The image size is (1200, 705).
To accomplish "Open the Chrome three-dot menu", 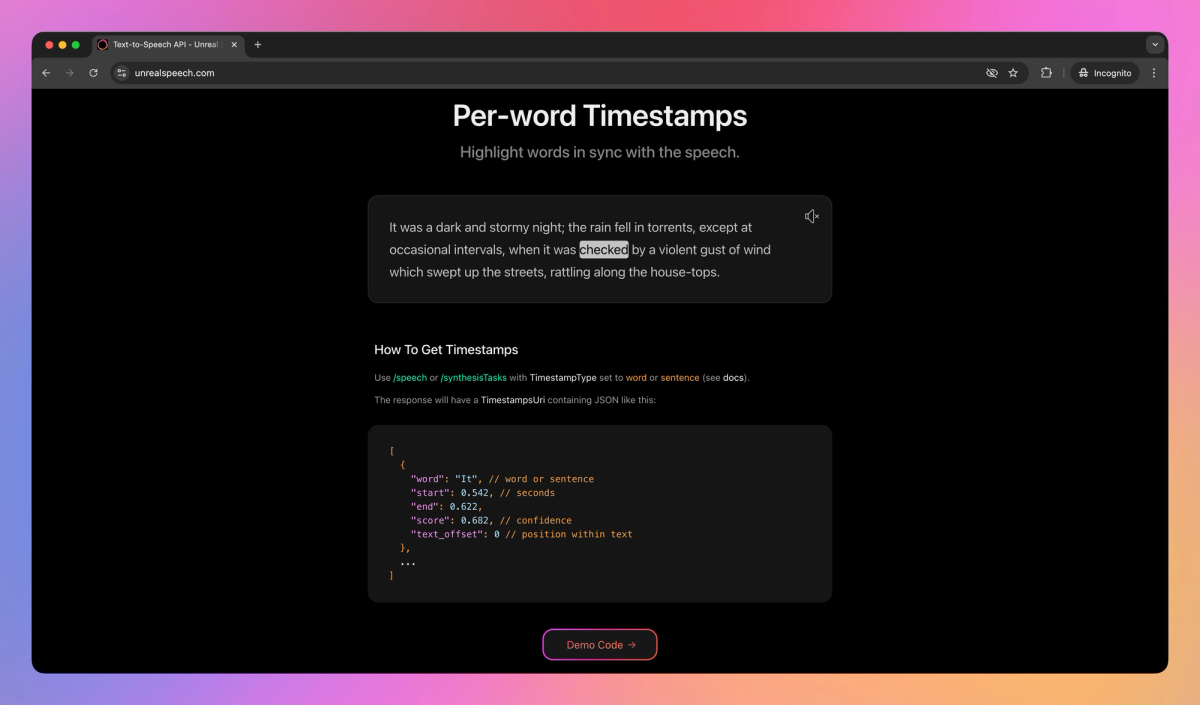I will pyautogui.click(x=1154, y=73).
